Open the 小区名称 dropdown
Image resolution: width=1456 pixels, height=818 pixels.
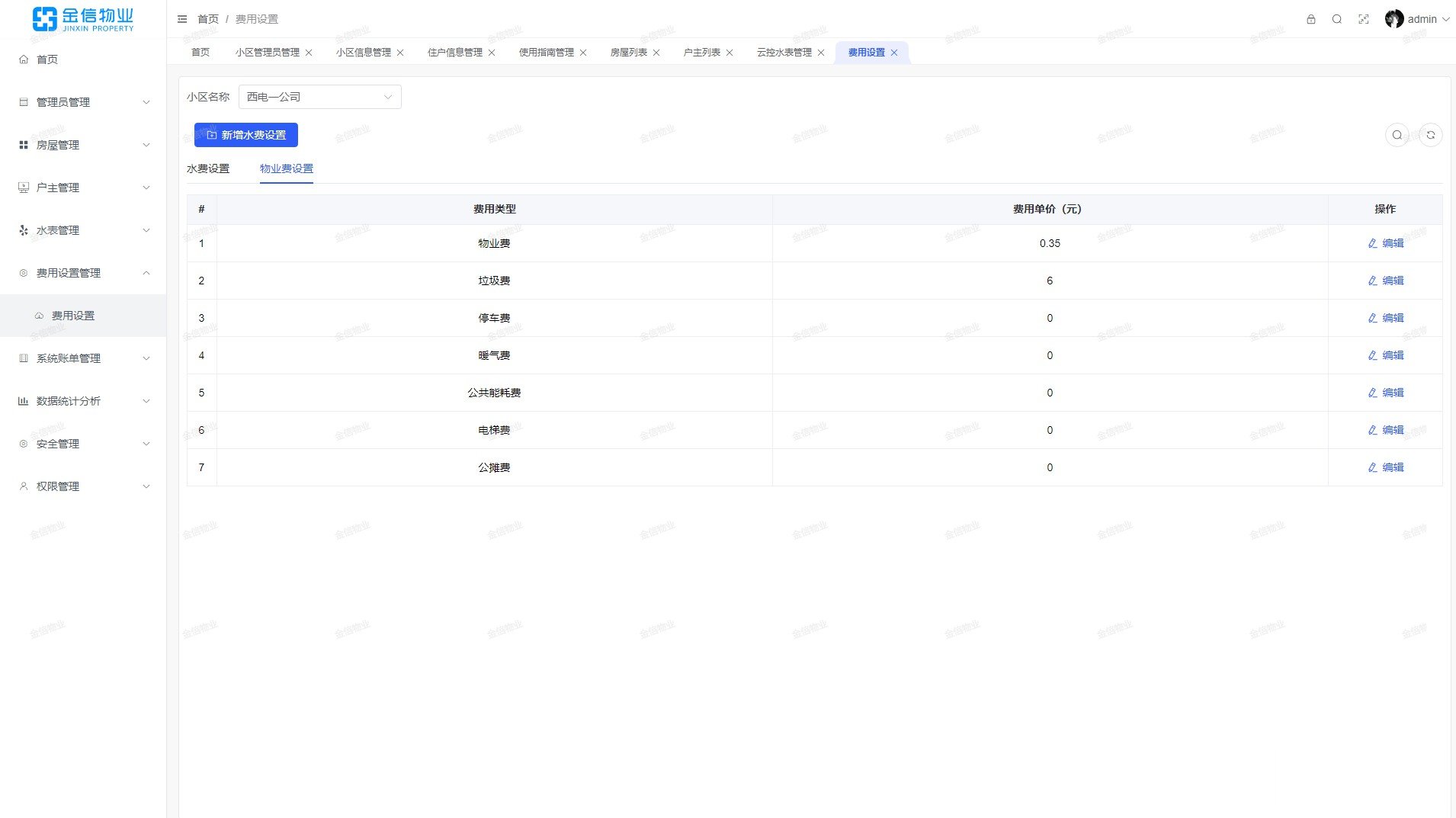tap(319, 97)
